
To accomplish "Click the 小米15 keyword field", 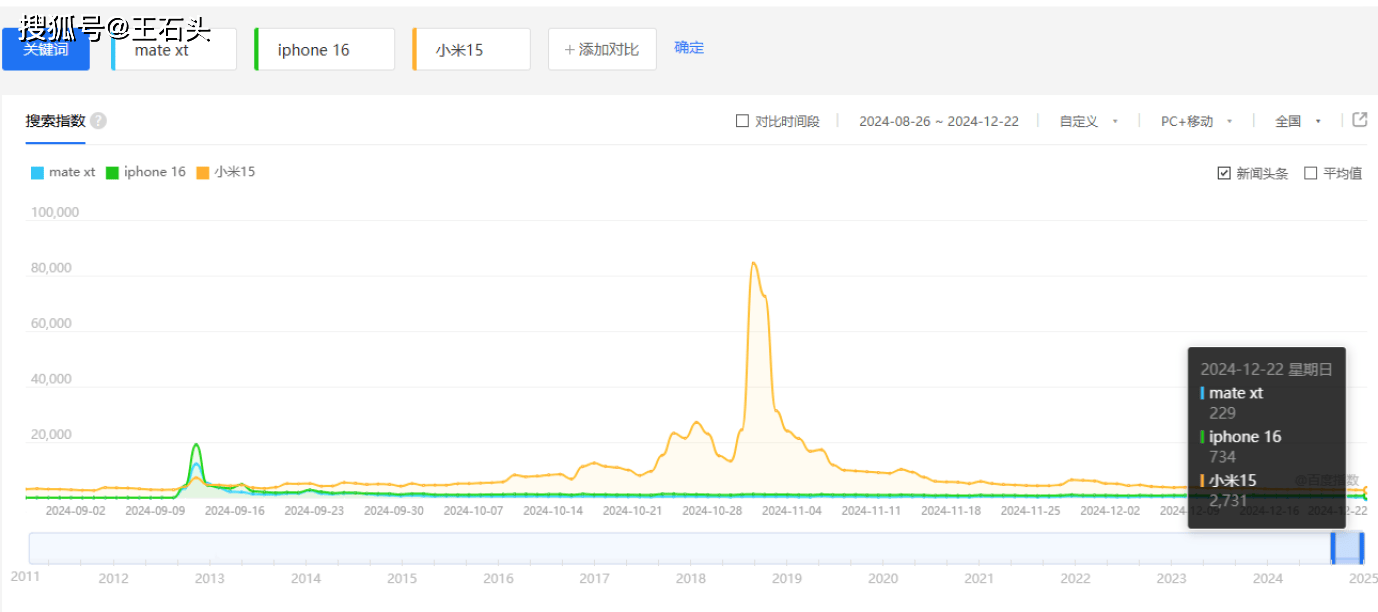I will 471,49.
